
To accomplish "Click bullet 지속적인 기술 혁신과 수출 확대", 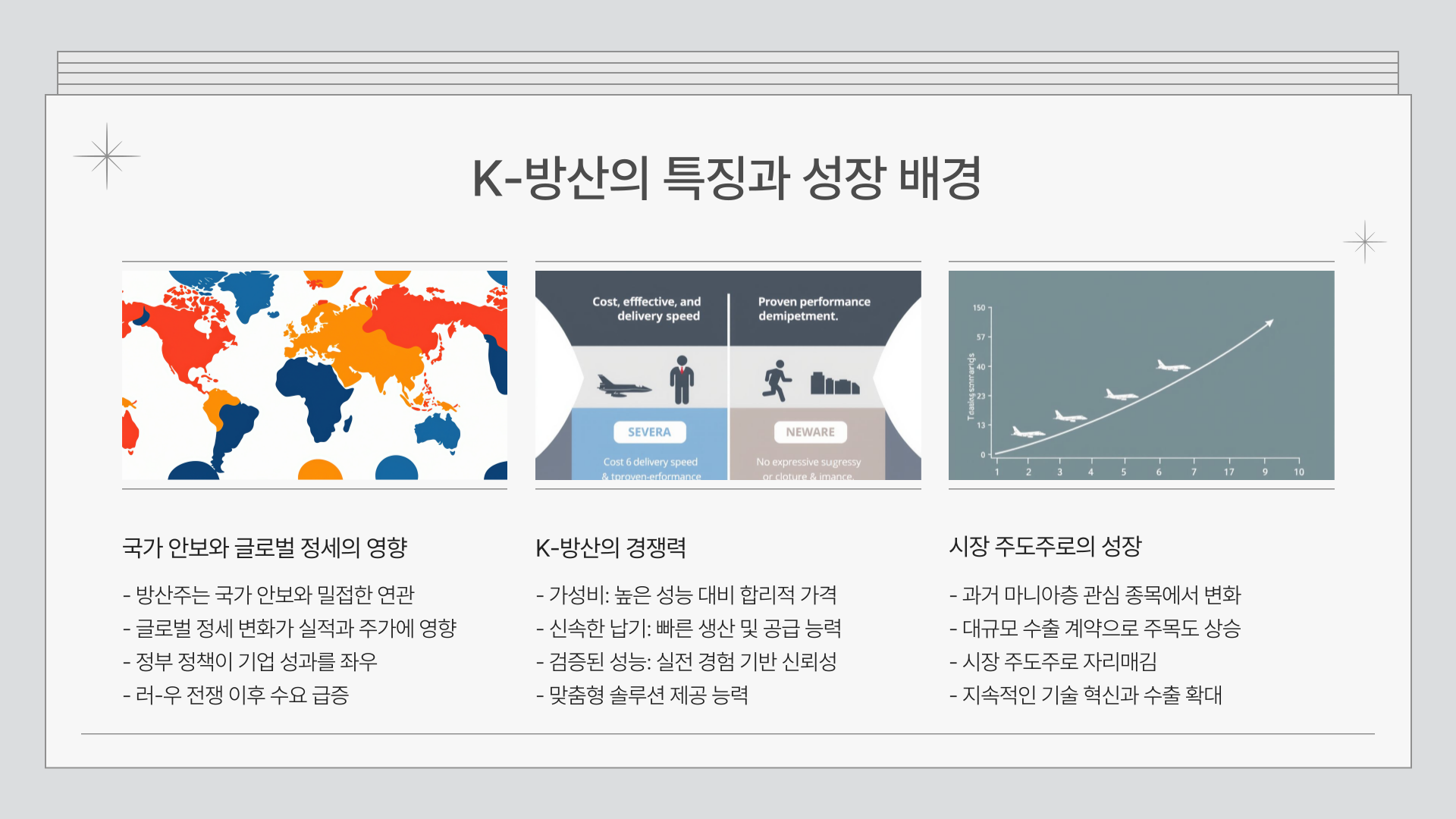I will pos(1086,695).
